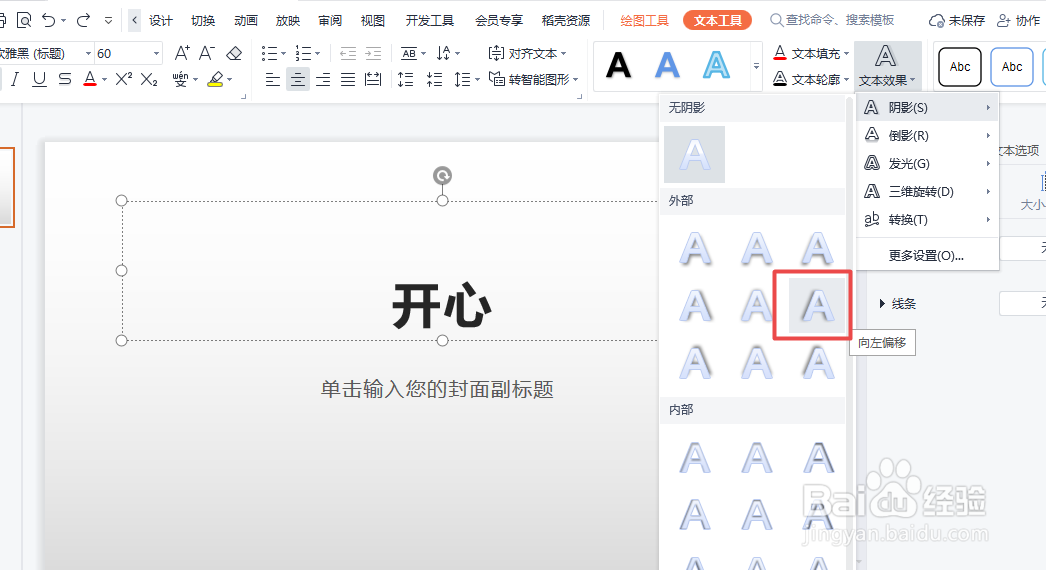
Task: Toggle strikethrough formatting
Action: (x=65, y=79)
